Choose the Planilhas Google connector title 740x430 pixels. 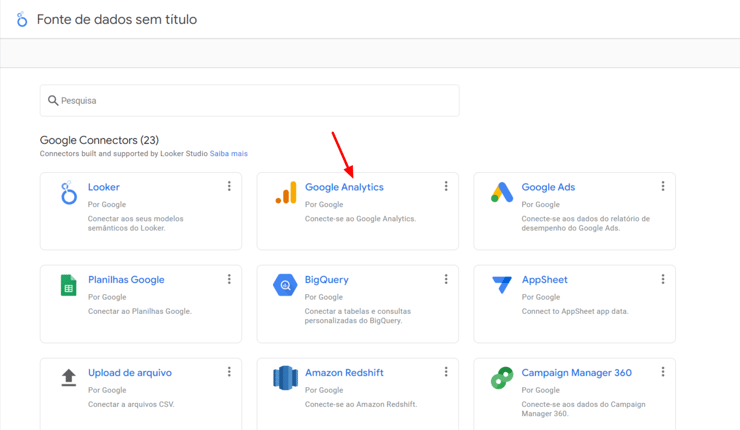pos(126,280)
